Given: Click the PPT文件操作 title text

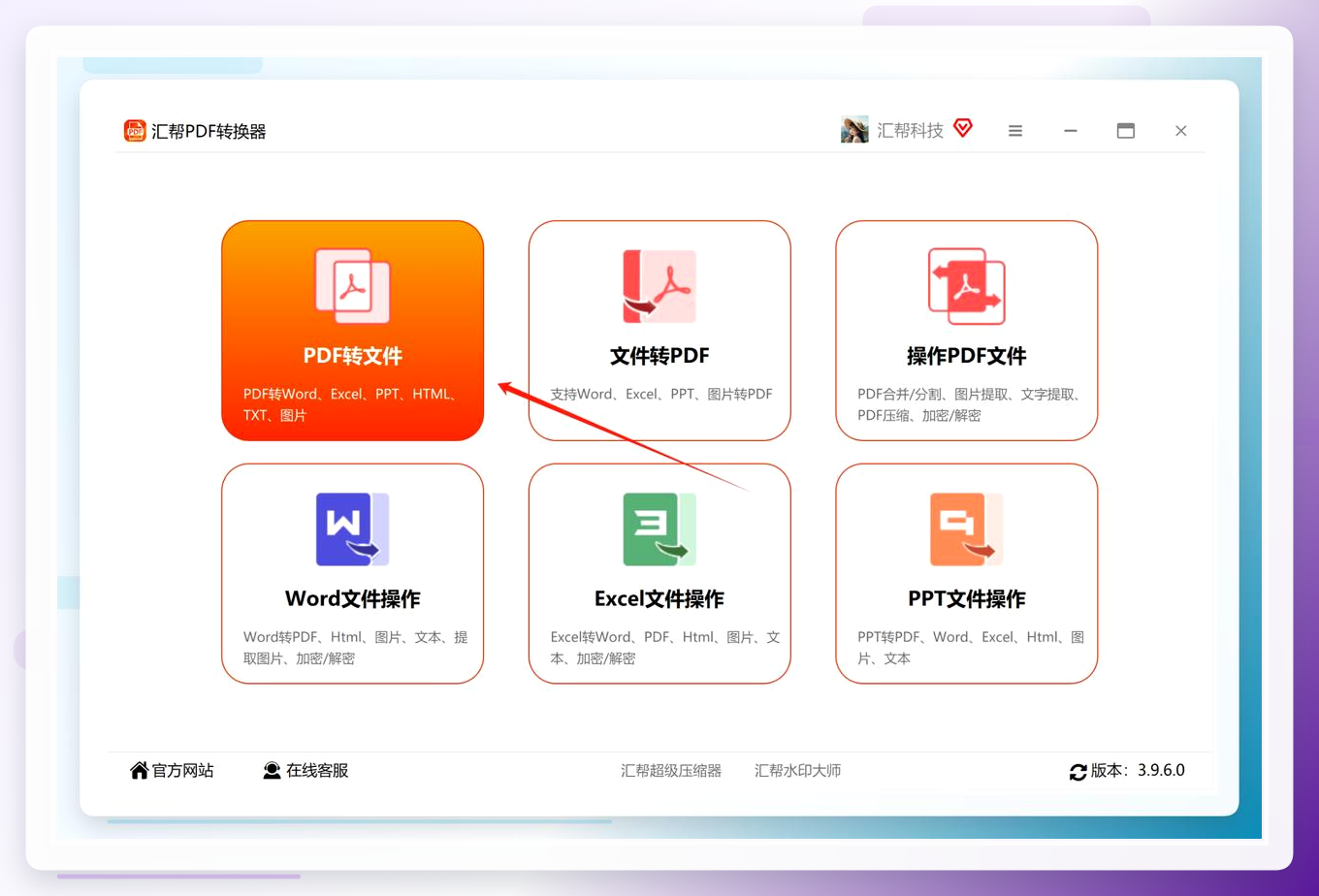Looking at the screenshot, I should 966,598.
